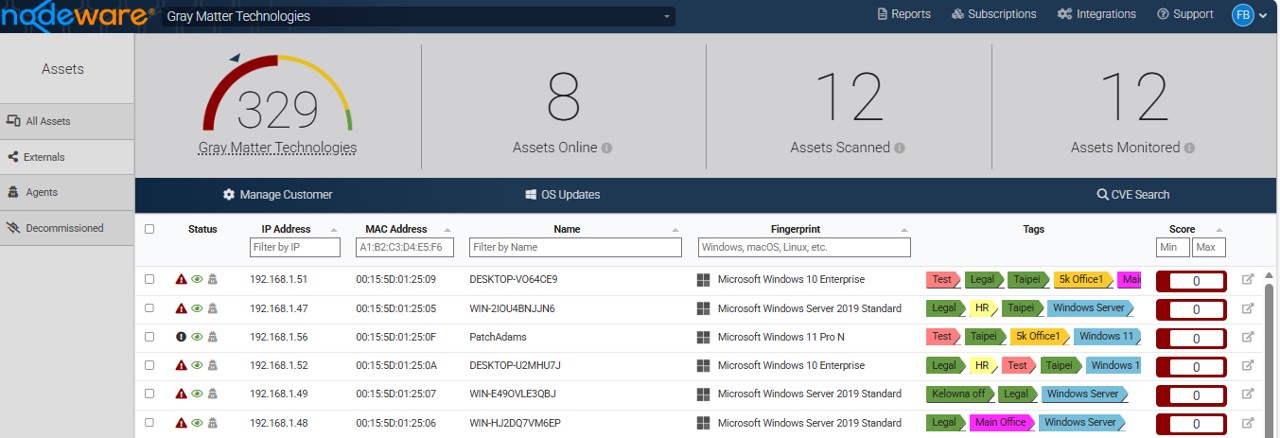The width and height of the screenshot is (1280, 438).
Task: Click info icon next to Assets Monitored
Action: coord(1189,148)
